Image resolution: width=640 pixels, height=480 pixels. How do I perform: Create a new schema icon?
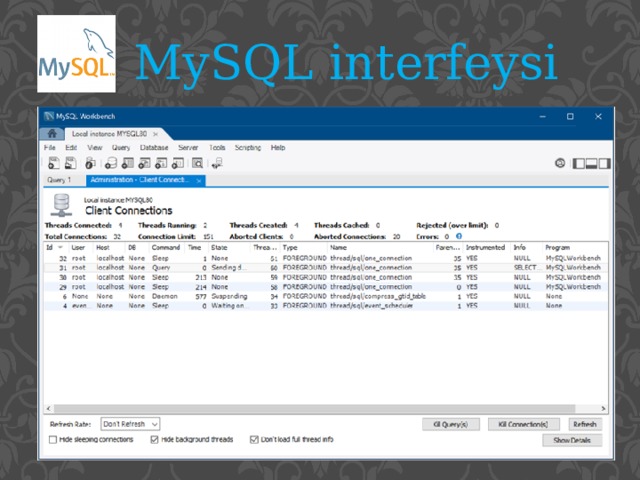click(x=111, y=163)
